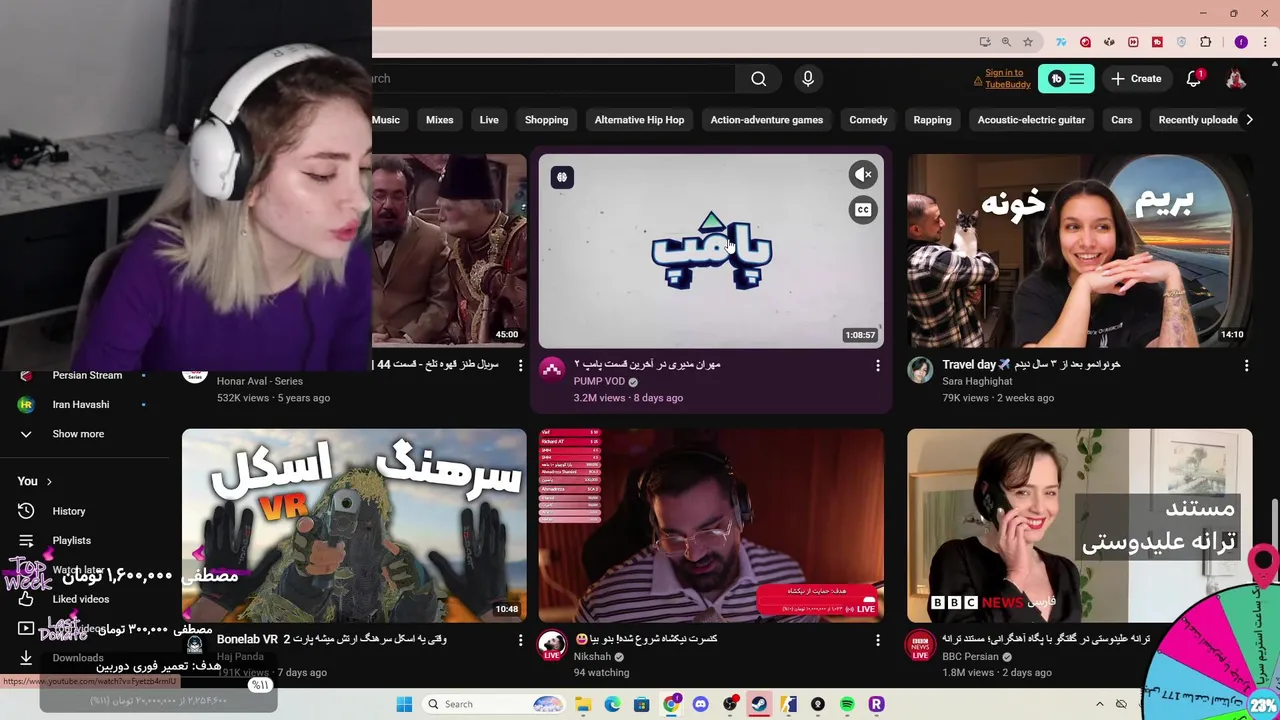Select the Shopping category chip
The height and width of the screenshot is (720, 1280).
[x=546, y=120]
